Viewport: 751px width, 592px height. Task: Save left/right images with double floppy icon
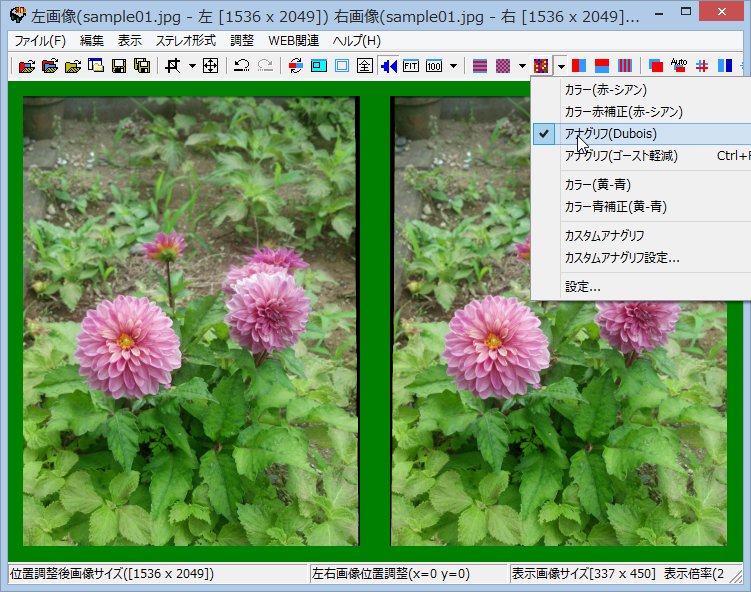142,66
